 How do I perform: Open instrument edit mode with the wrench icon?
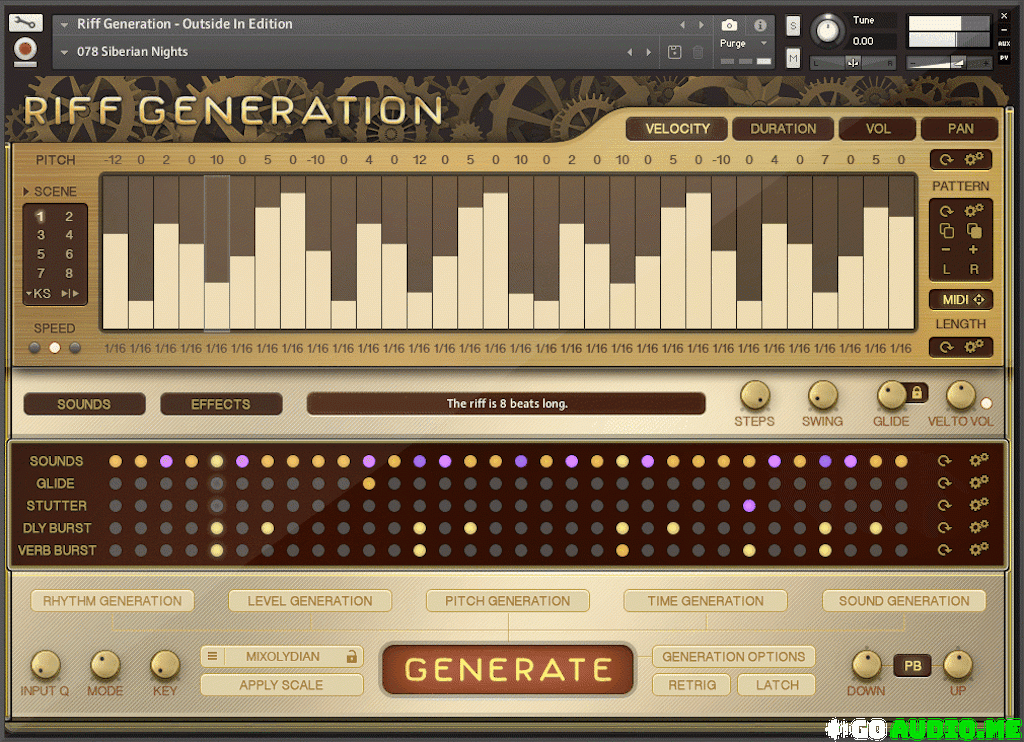click(25, 23)
